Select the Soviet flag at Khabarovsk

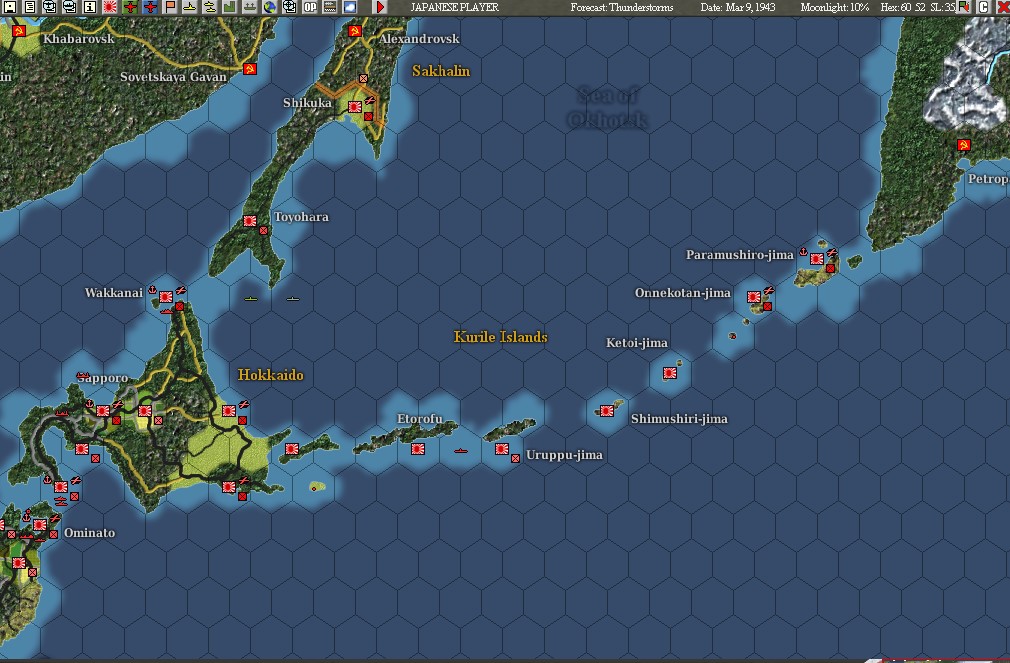tap(19, 31)
